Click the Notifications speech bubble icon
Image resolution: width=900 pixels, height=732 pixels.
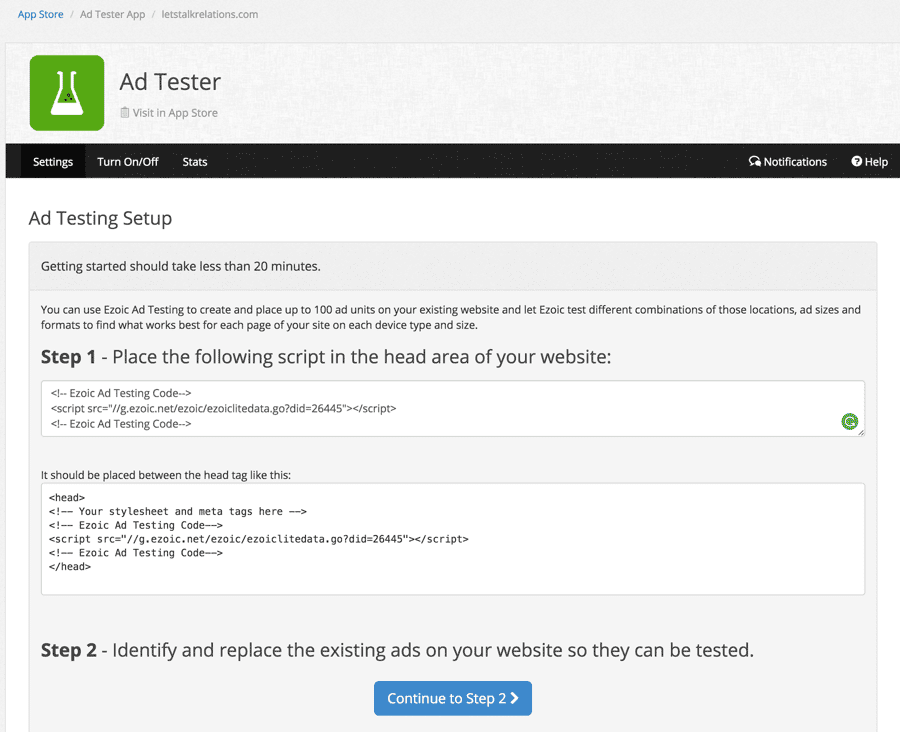click(755, 162)
